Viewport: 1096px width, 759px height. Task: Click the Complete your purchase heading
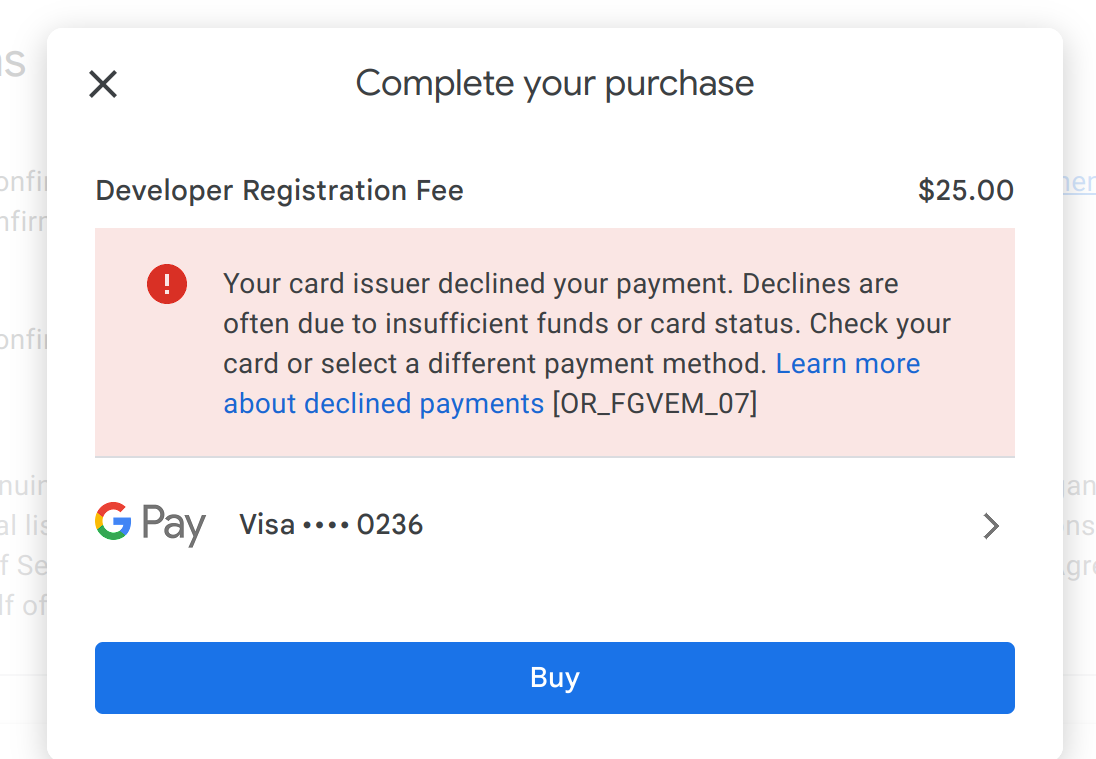click(554, 83)
